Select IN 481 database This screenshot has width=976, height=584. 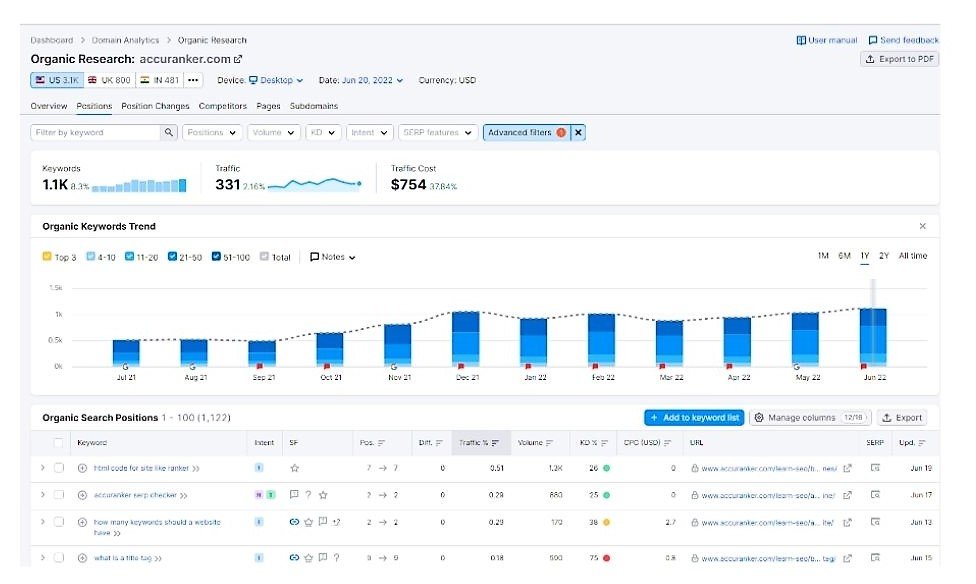(x=159, y=80)
